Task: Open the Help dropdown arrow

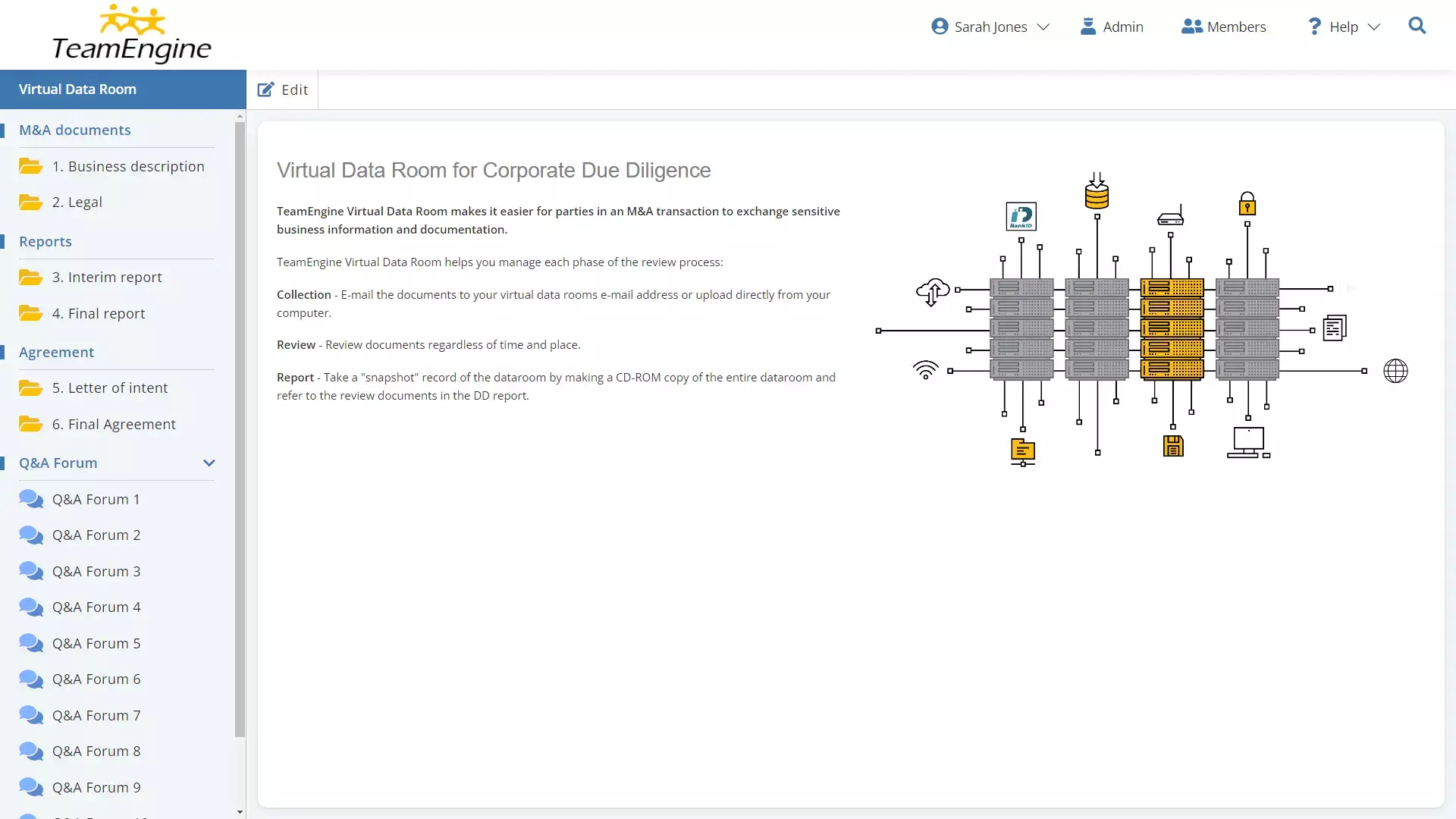Action: pyautogui.click(x=1373, y=27)
